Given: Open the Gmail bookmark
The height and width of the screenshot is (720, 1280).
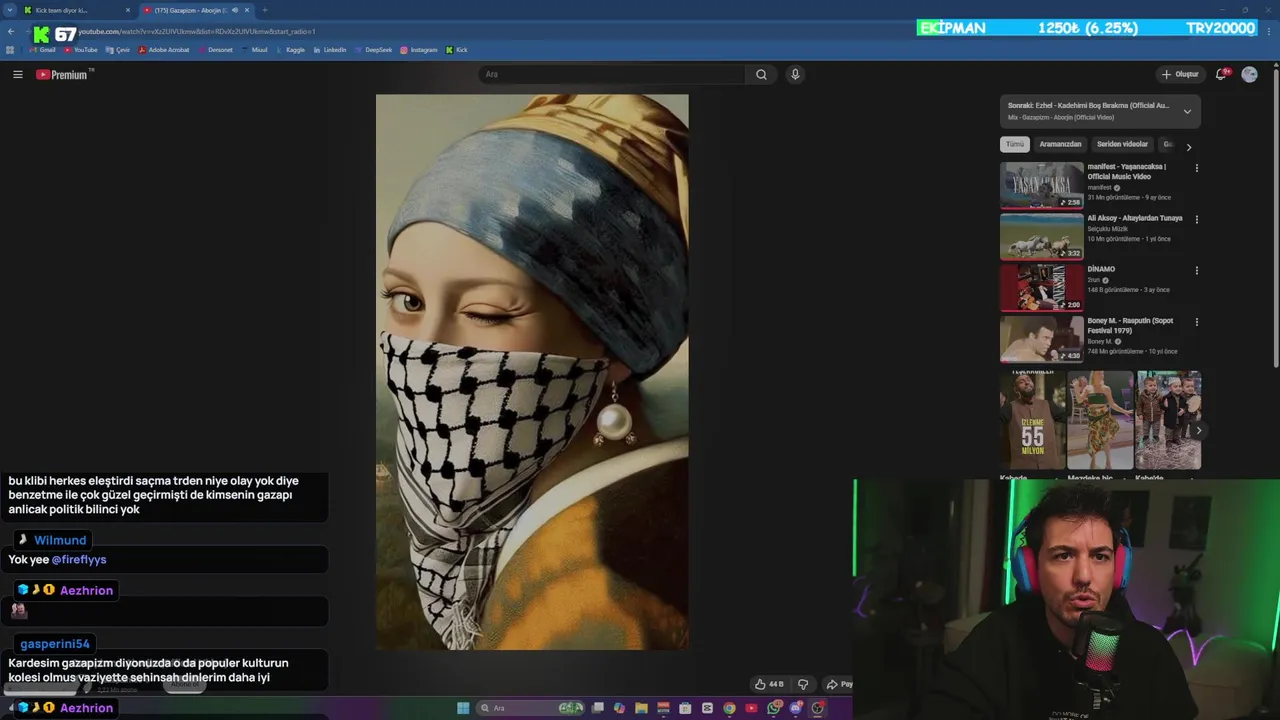Looking at the screenshot, I should click(42, 49).
